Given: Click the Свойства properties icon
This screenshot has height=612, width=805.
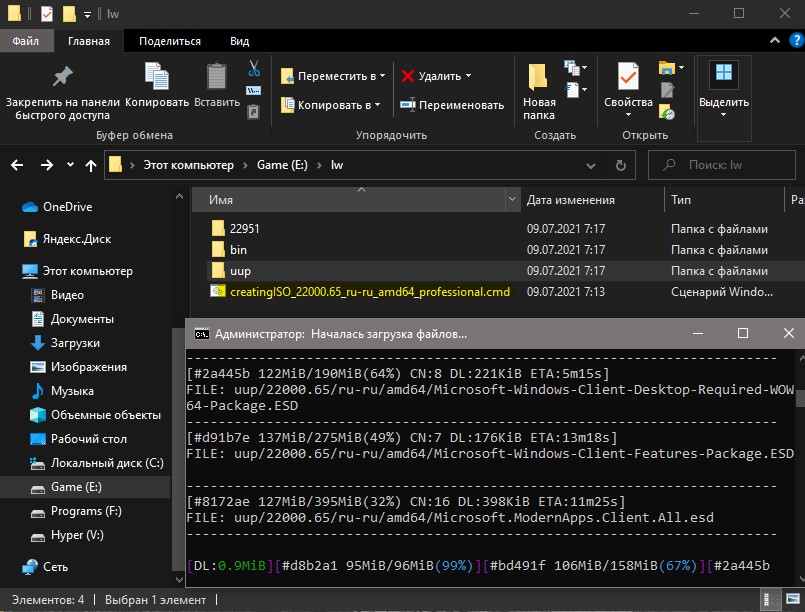Looking at the screenshot, I should (x=628, y=78).
